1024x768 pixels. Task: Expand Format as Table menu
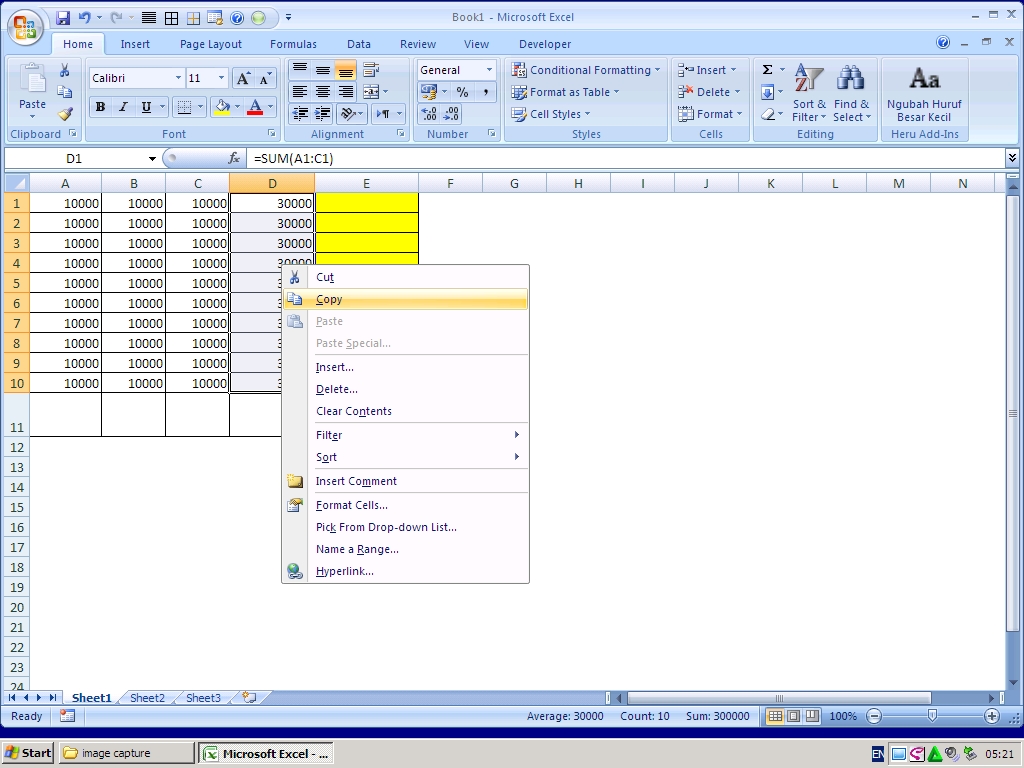(x=565, y=92)
